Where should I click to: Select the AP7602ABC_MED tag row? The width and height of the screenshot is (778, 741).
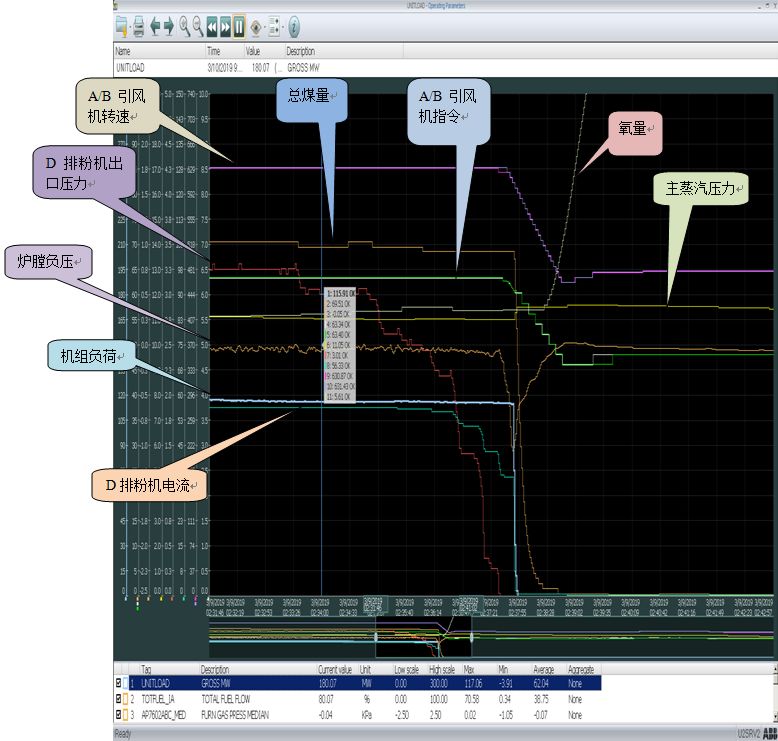358,715
